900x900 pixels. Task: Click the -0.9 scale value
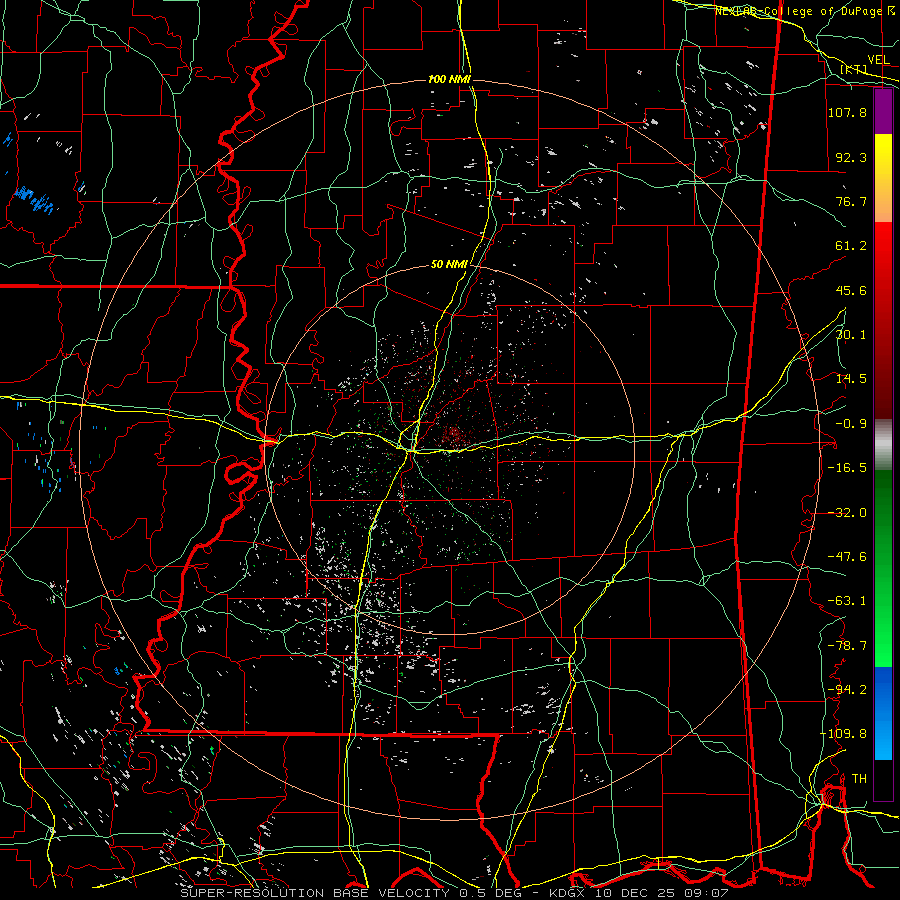pyautogui.click(x=851, y=424)
